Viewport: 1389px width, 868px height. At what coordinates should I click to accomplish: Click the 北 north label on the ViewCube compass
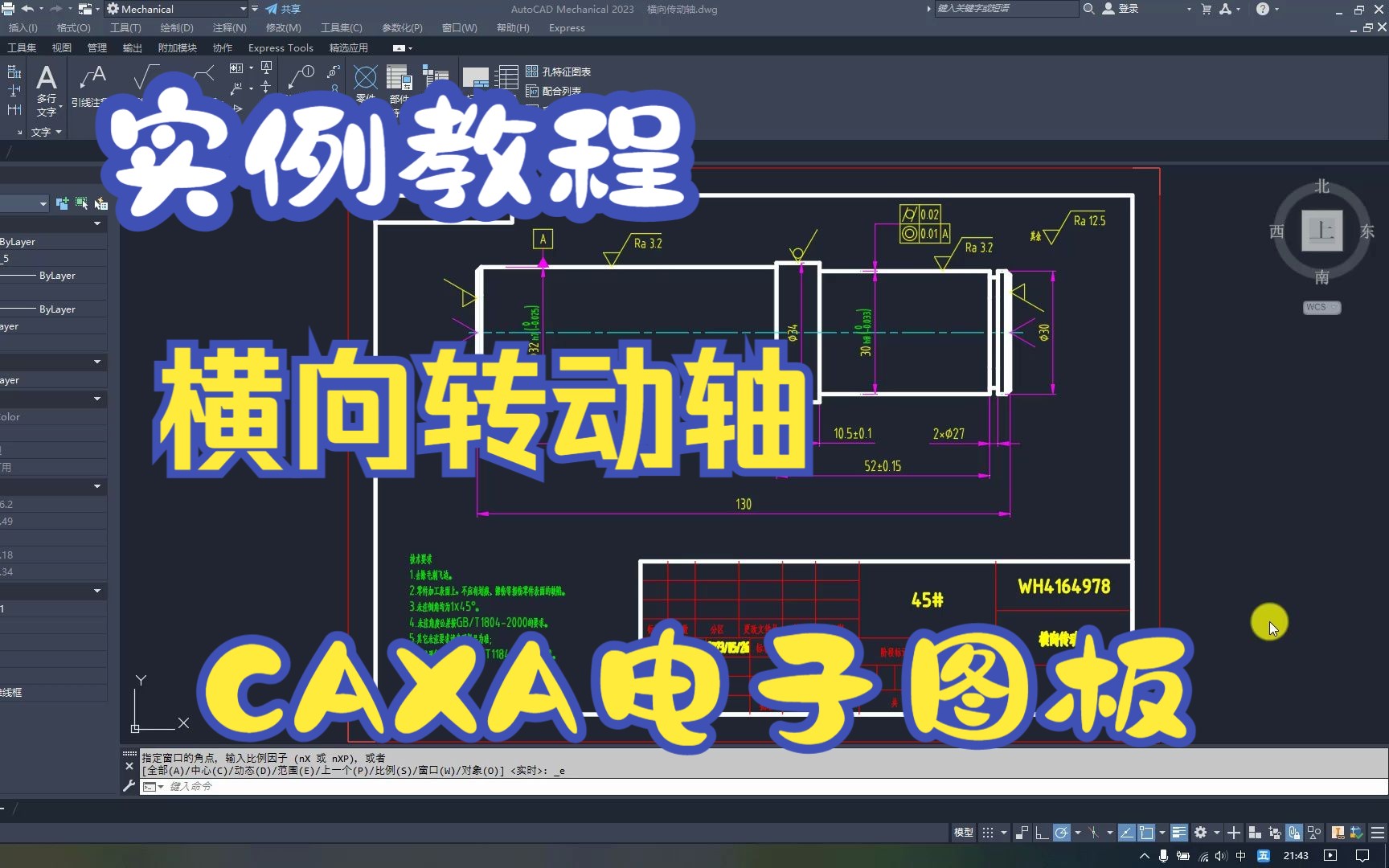point(1322,186)
